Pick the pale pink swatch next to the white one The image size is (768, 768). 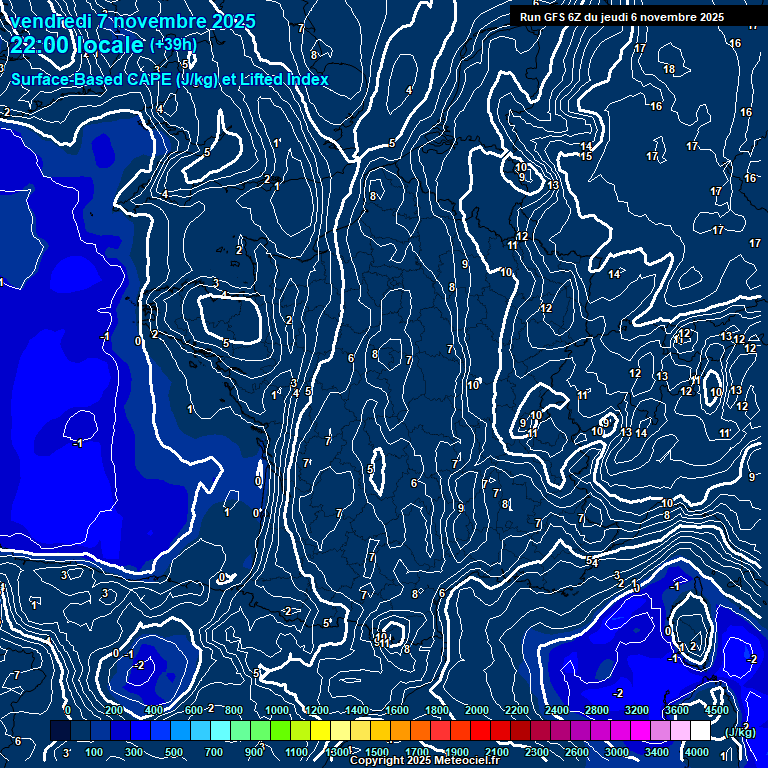pyautogui.click(x=680, y=730)
